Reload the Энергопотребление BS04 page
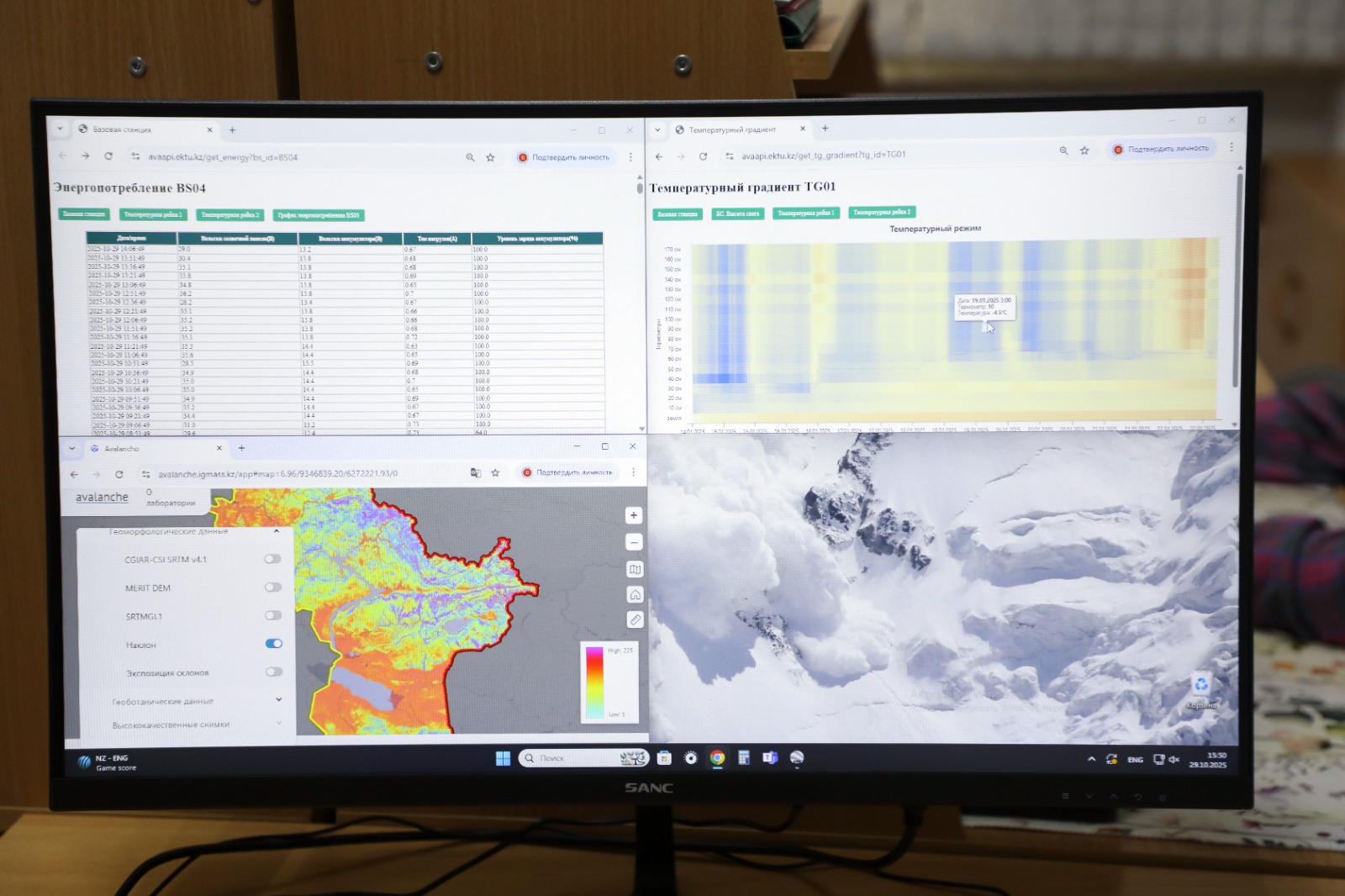The image size is (1345, 896). coord(108,156)
